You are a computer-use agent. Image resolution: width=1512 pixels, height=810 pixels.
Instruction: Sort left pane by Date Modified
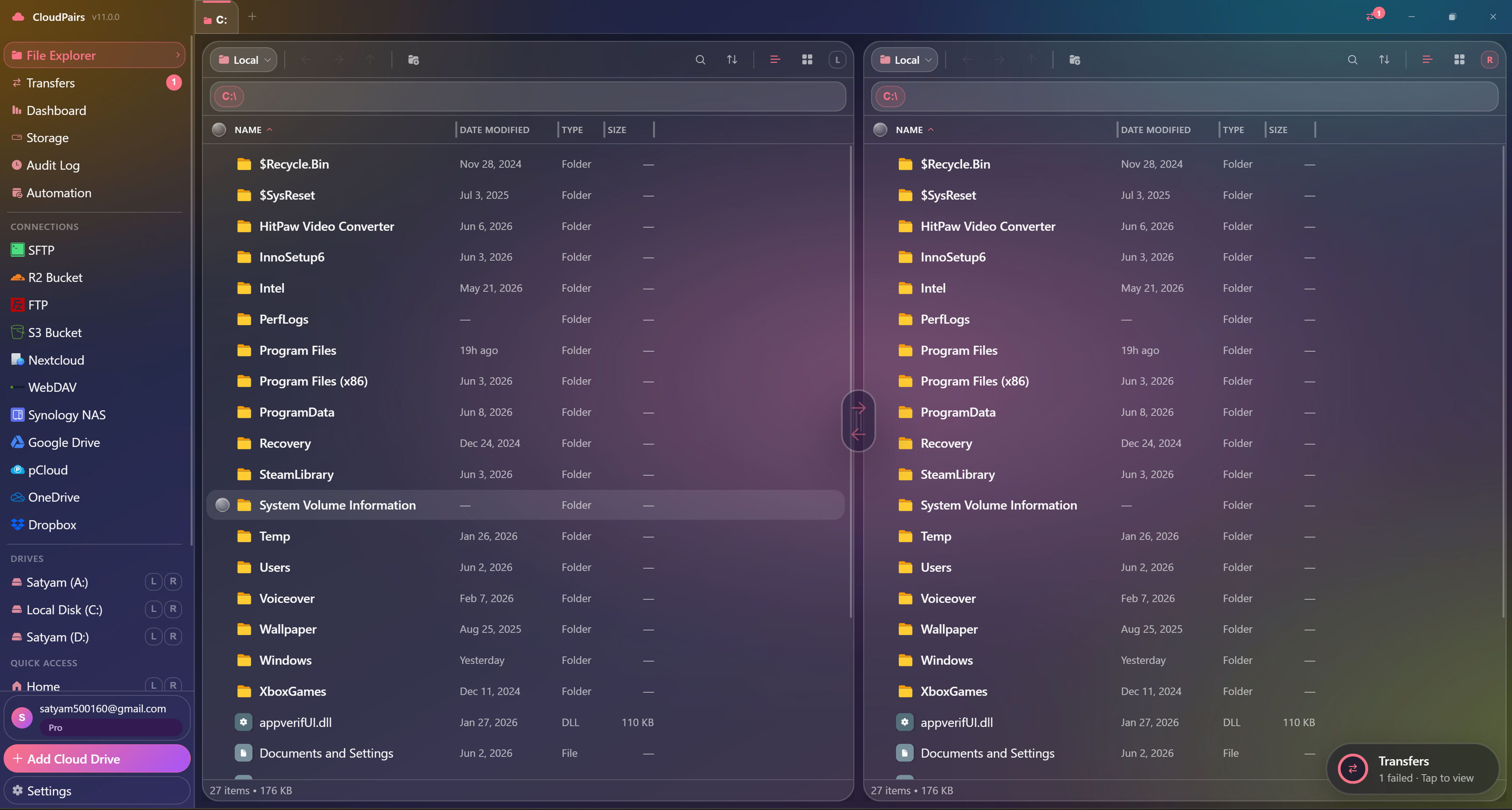click(494, 130)
